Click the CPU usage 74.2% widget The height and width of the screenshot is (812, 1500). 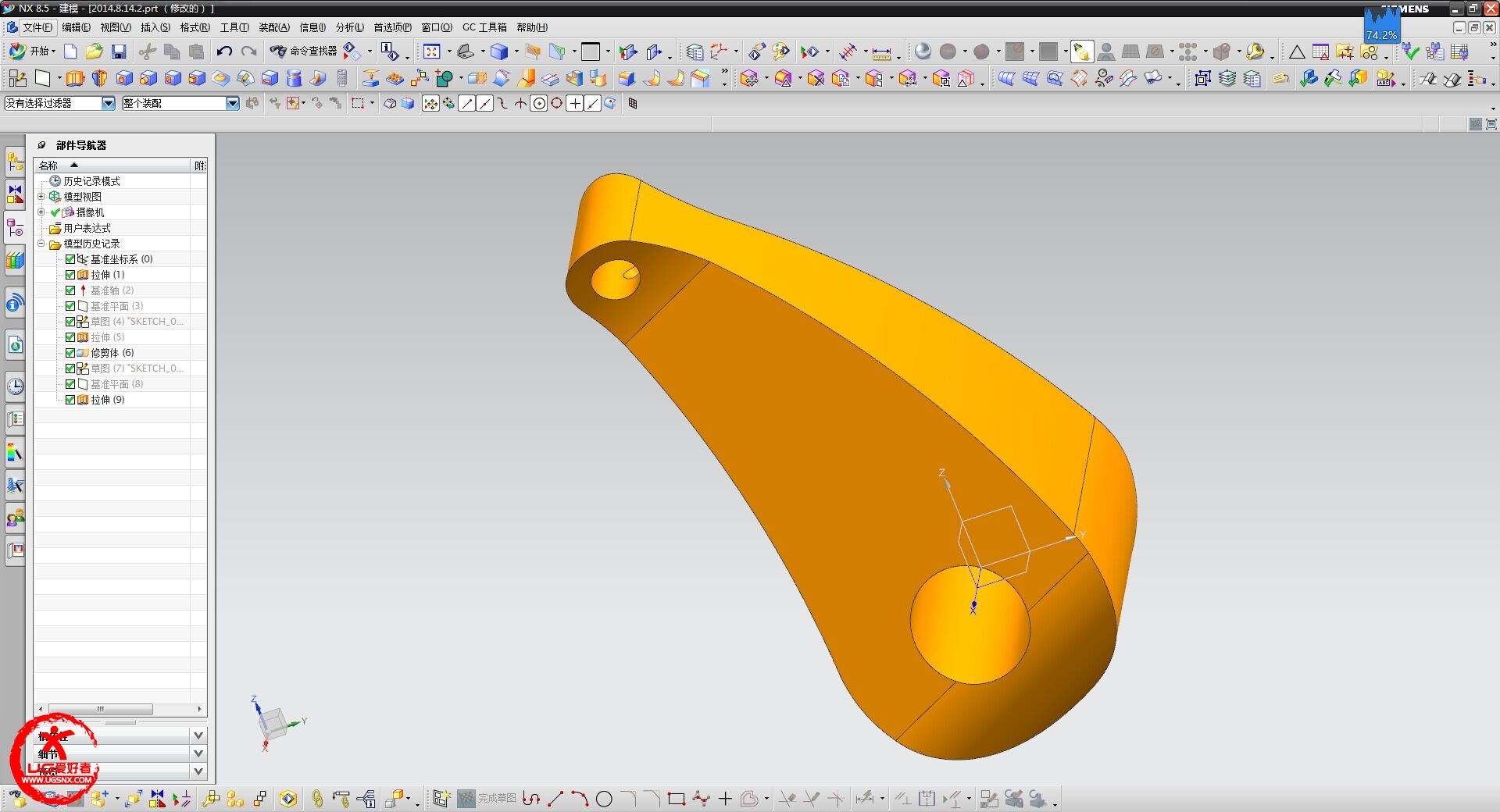pyautogui.click(x=1381, y=26)
